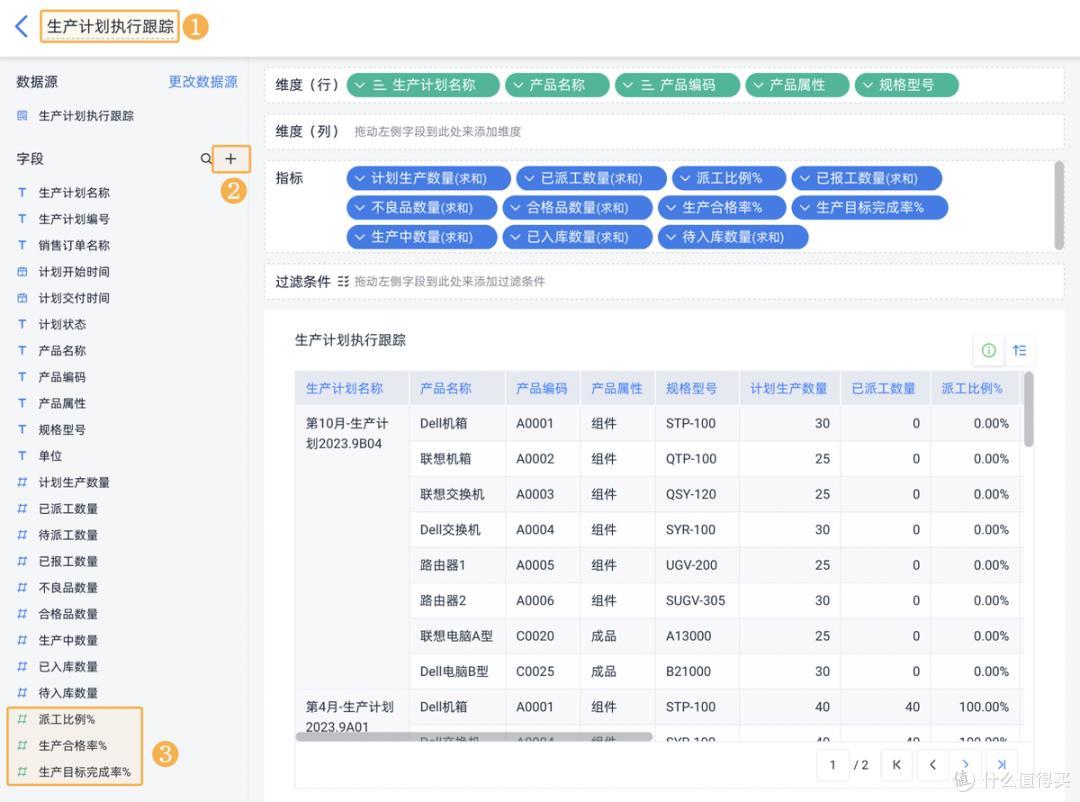This screenshot has height=802, width=1080.
Task: Click text-type icon beside 单位 field
Action: point(22,455)
